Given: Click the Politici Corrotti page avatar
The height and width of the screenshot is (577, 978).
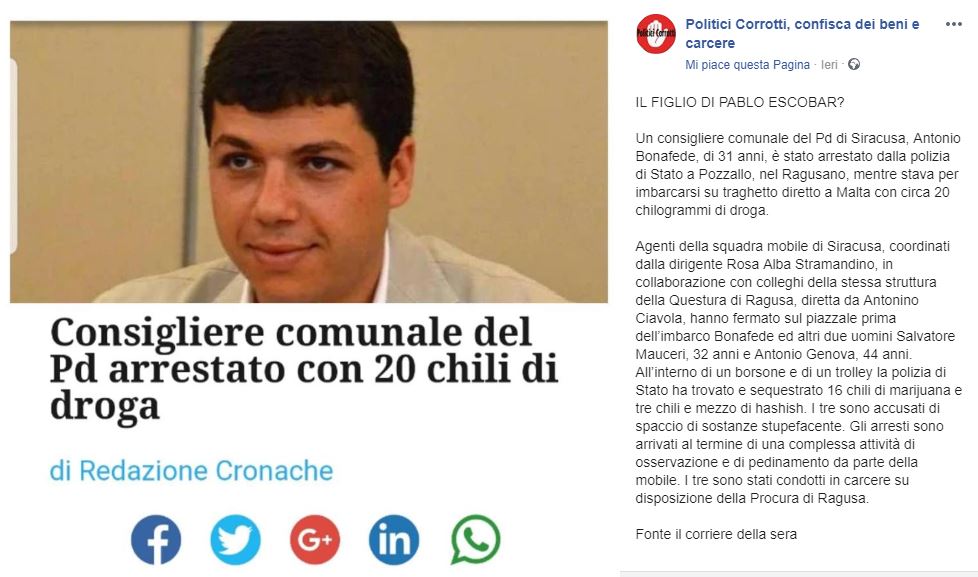Looking at the screenshot, I should [x=656, y=34].
